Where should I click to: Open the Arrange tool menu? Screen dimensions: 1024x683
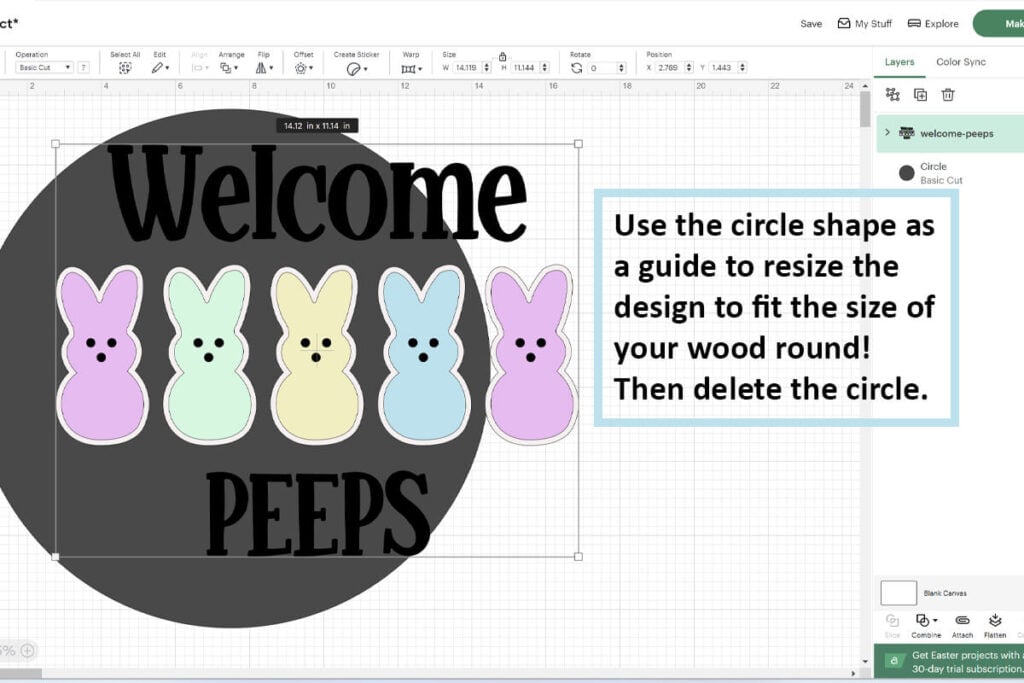click(x=225, y=68)
